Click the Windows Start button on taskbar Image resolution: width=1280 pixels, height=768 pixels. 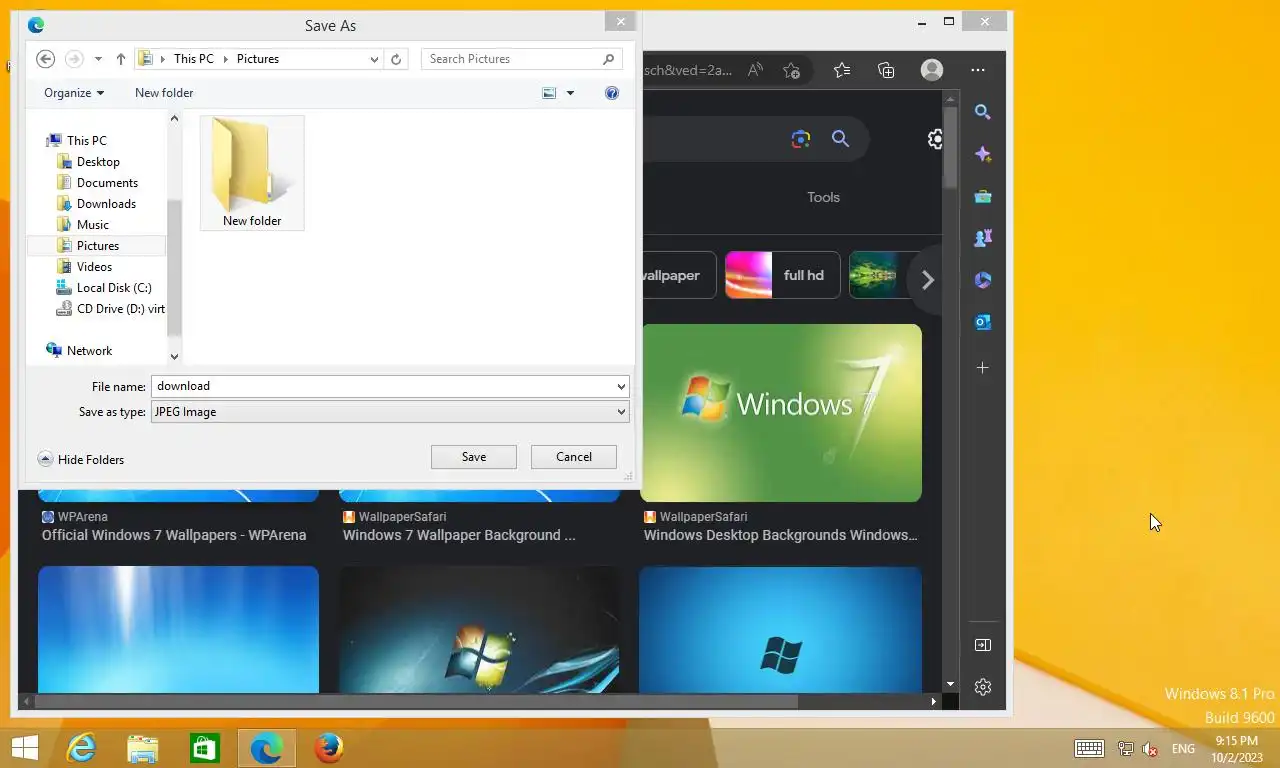click(25, 748)
